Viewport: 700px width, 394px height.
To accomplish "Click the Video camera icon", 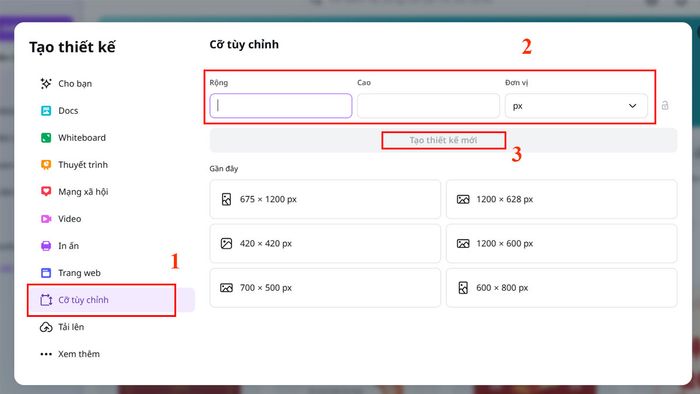I will click(46, 219).
